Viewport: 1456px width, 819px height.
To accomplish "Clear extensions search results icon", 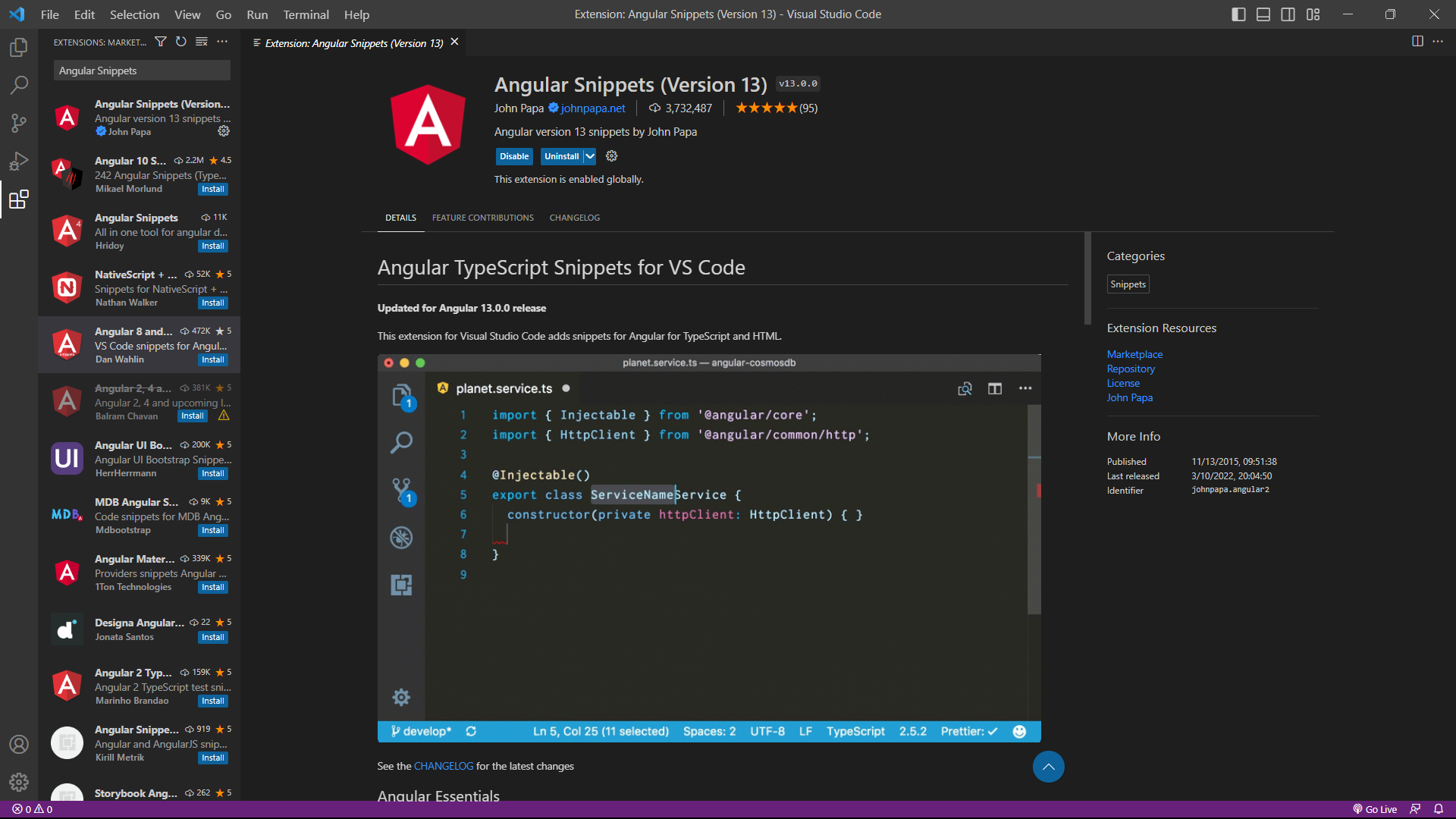I will pyautogui.click(x=202, y=42).
